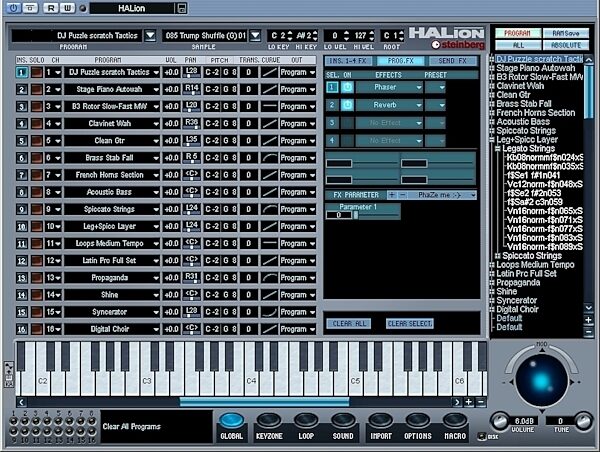Collapse the Legato Strings tree node
Viewport: 600px width, 452px height.
(498, 148)
